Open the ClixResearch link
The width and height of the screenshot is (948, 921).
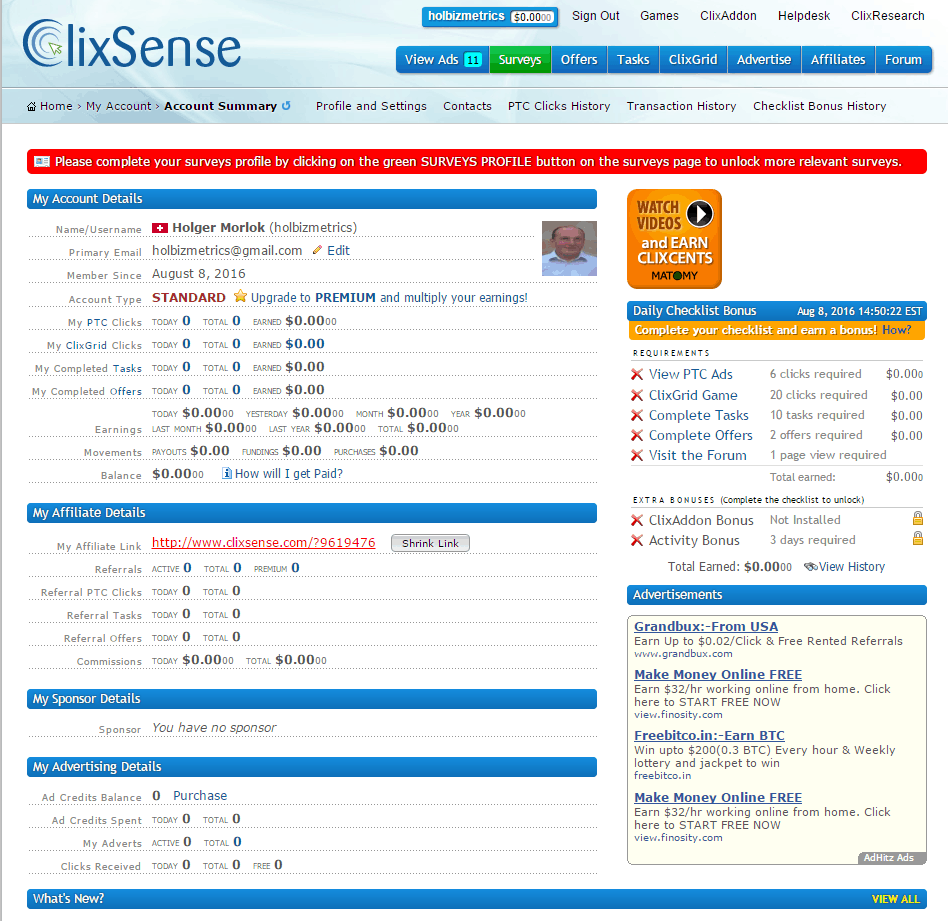(x=888, y=16)
